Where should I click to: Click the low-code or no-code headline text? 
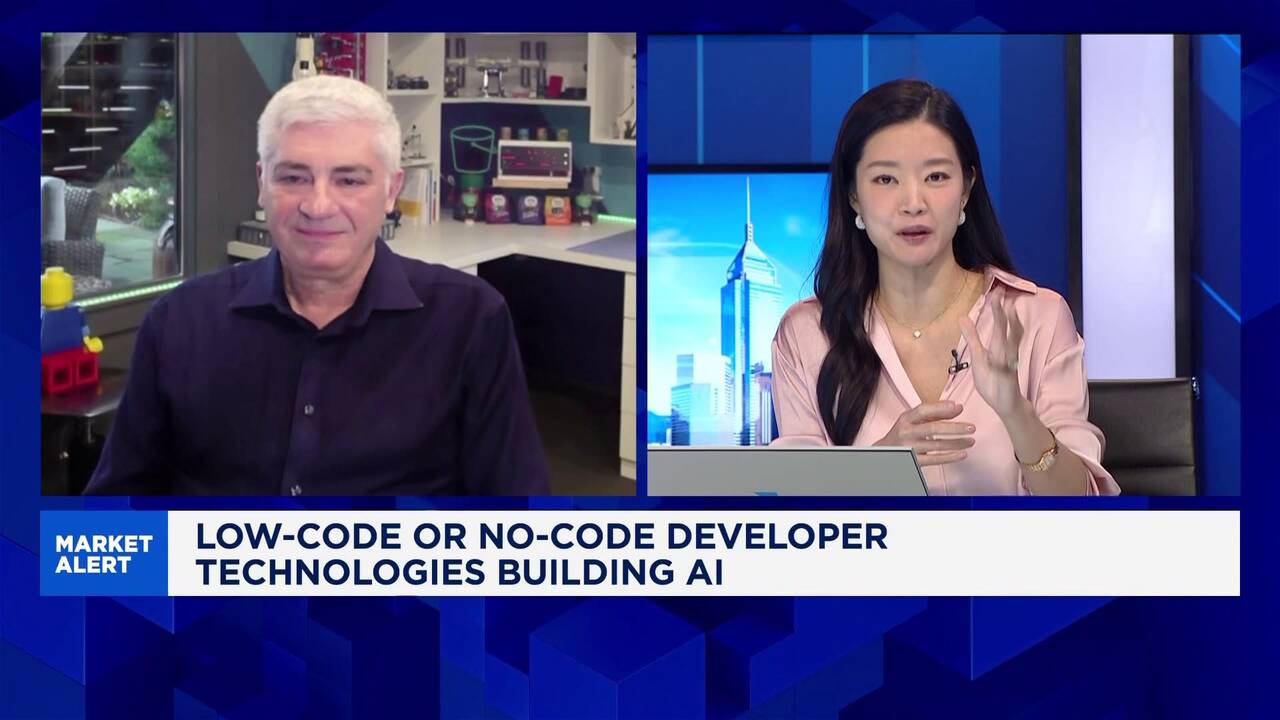pos(540,553)
